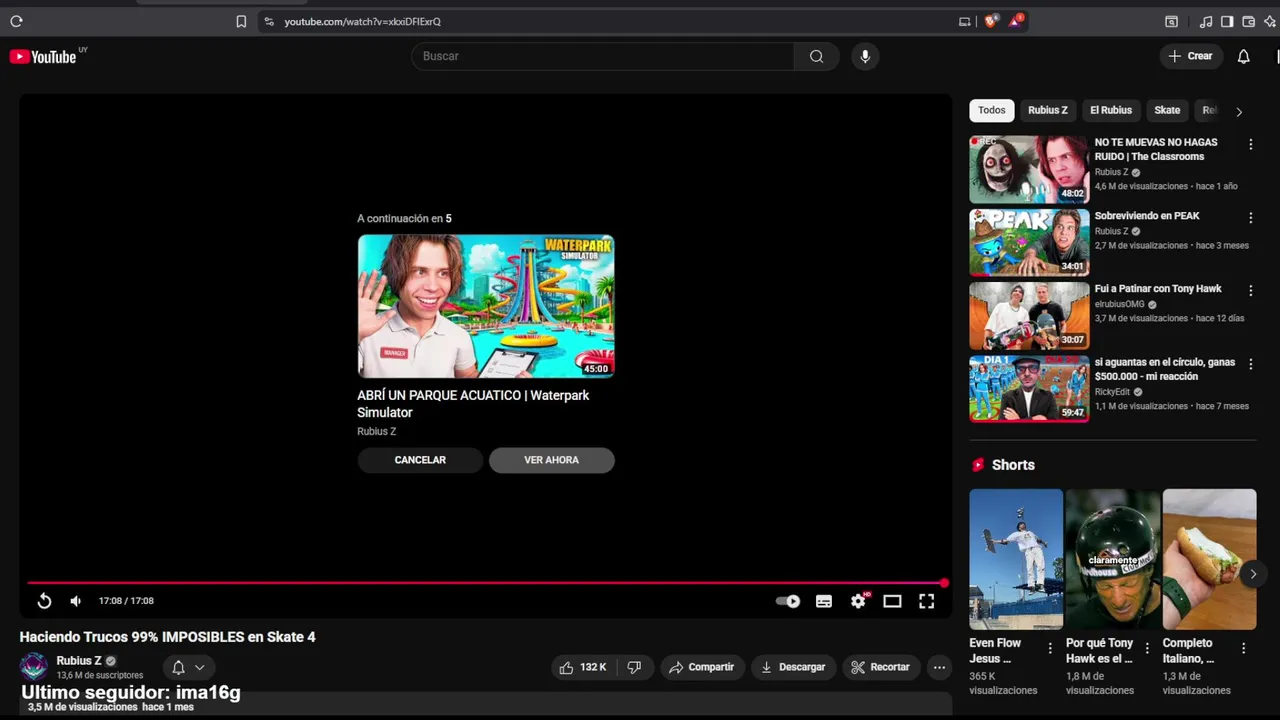
Task: Click the Crear button
Action: 1191,56
